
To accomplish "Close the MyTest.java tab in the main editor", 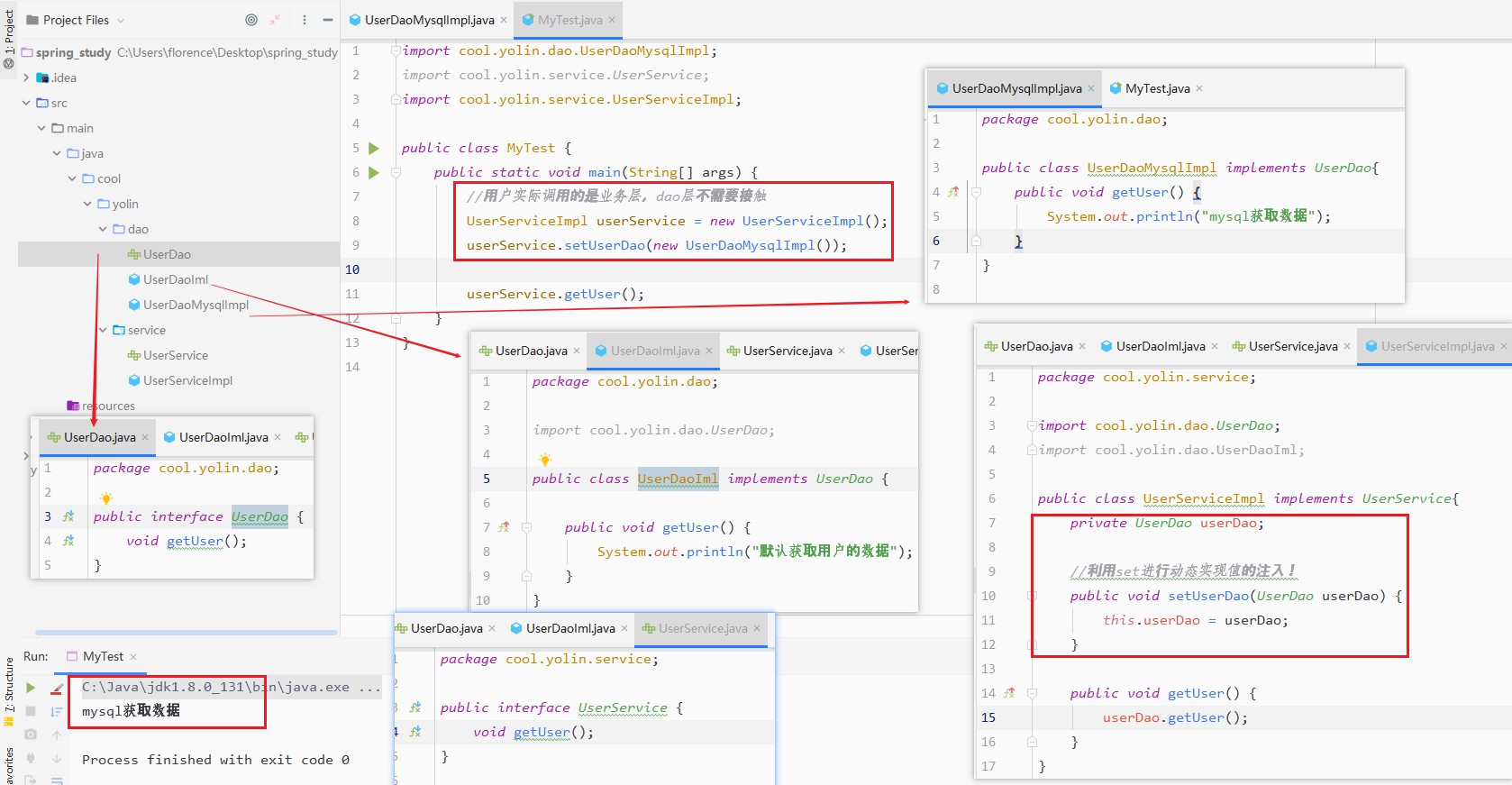I will click(612, 20).
